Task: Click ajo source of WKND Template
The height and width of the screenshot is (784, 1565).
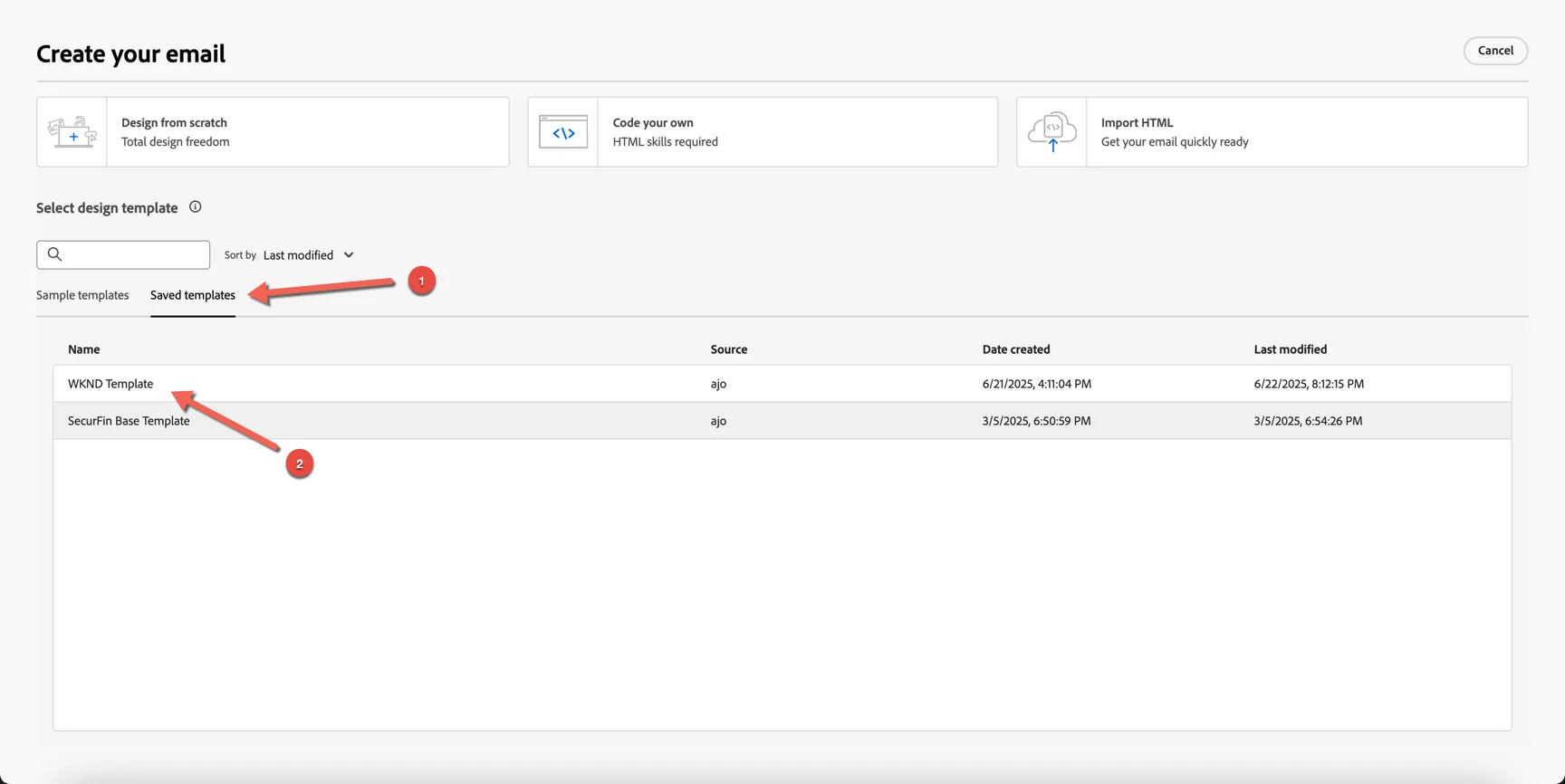Action: [718, 384]
